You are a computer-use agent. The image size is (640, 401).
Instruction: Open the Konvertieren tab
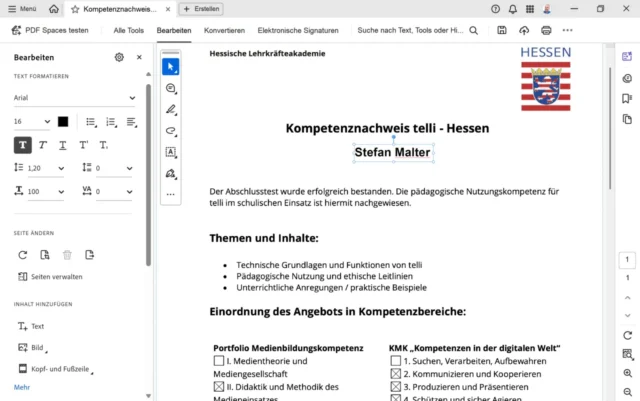pos(224,30)
